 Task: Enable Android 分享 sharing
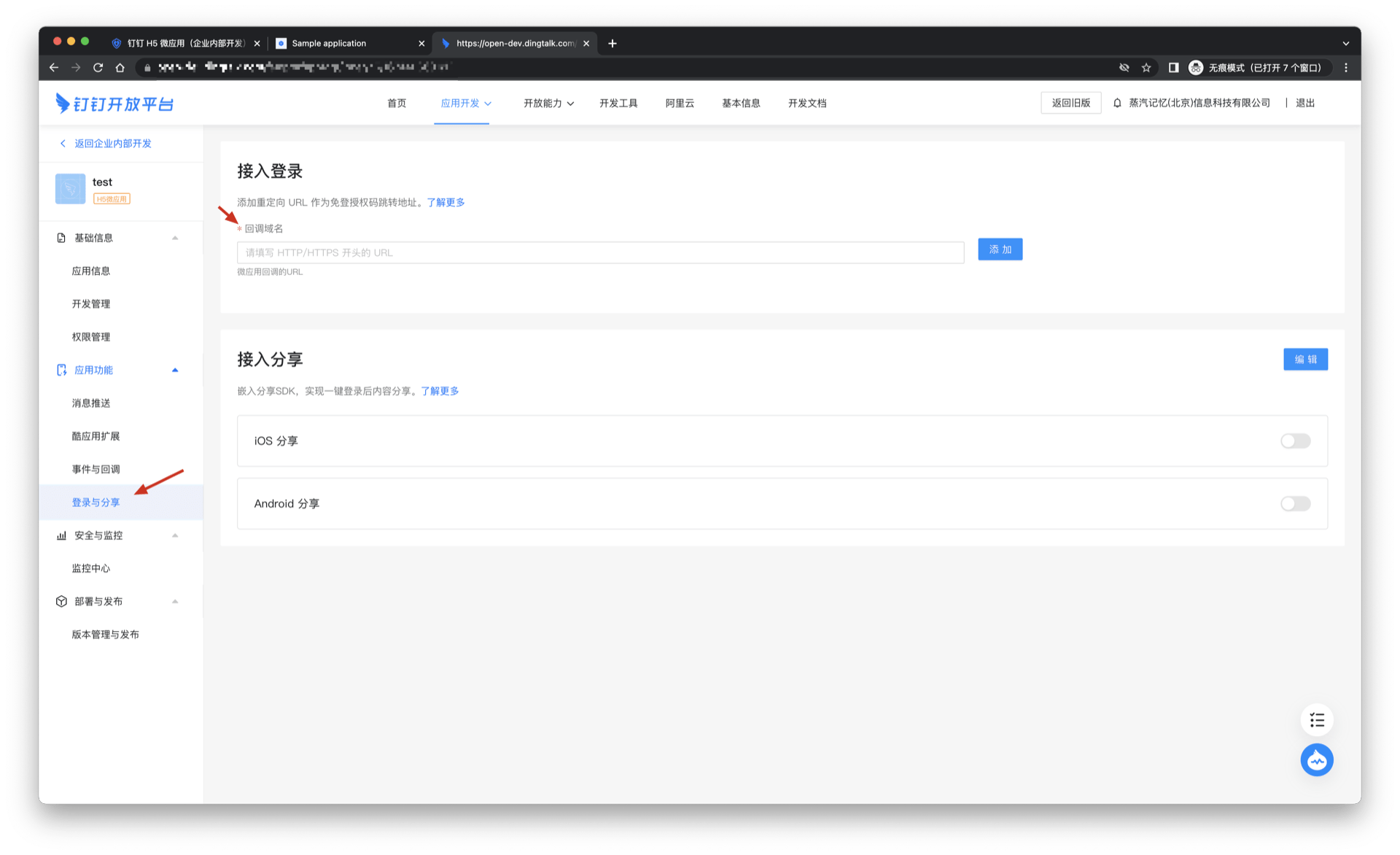[1294, 503]
